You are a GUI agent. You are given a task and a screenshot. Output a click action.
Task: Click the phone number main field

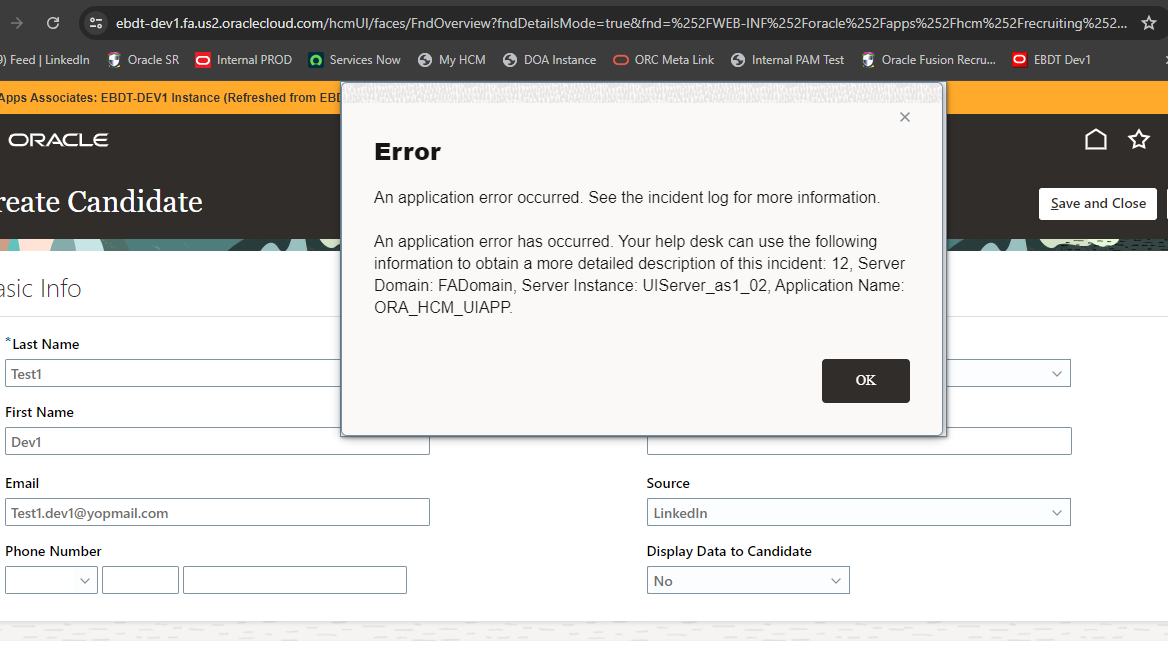295,580
